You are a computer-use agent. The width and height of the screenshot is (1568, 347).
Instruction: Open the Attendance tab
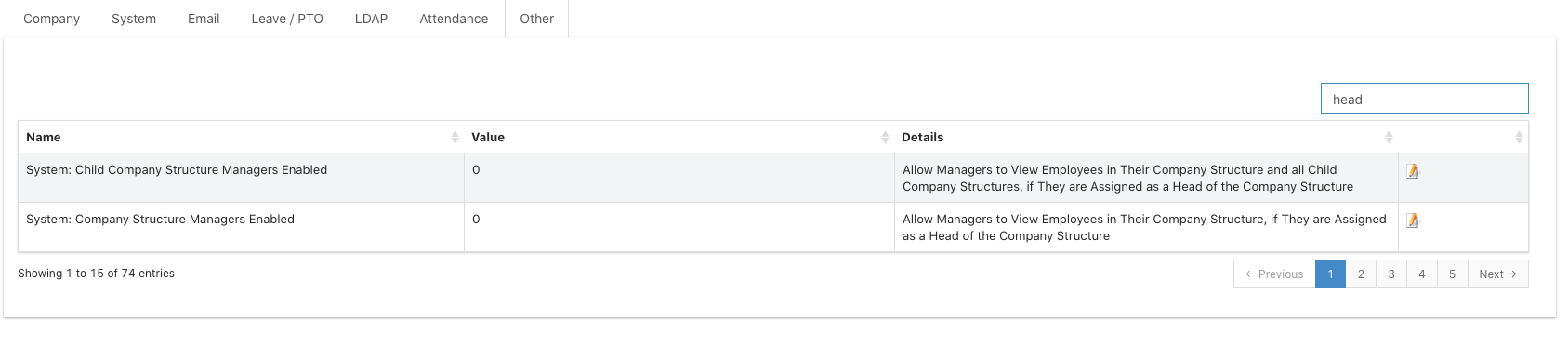click(x=454, y=19)
